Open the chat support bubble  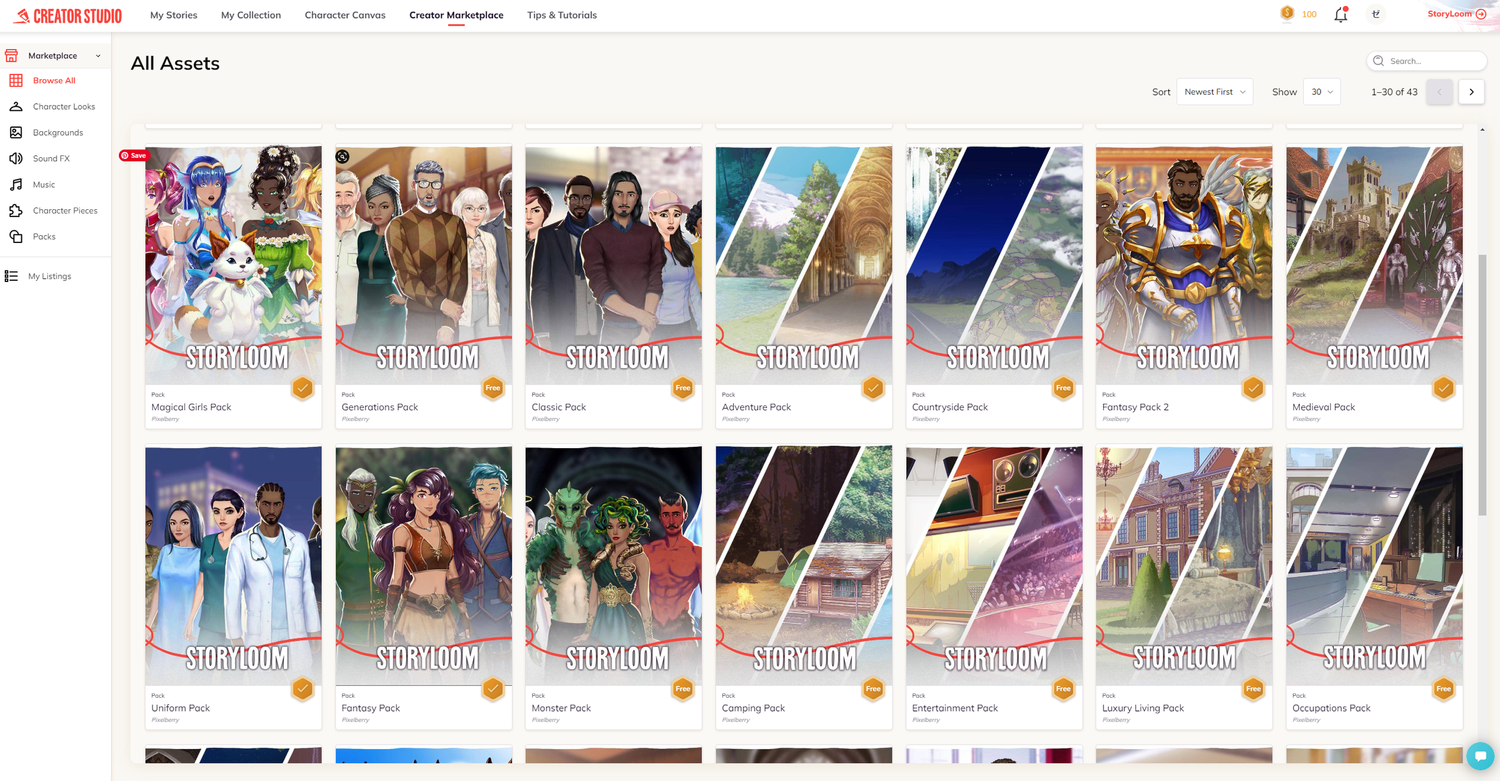[x=1478, y=756]
